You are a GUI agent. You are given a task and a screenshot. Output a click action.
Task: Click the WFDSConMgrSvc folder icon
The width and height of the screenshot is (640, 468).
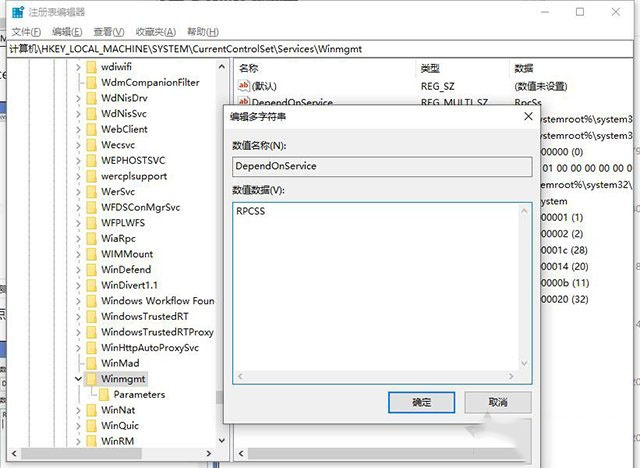click(91, 207)
